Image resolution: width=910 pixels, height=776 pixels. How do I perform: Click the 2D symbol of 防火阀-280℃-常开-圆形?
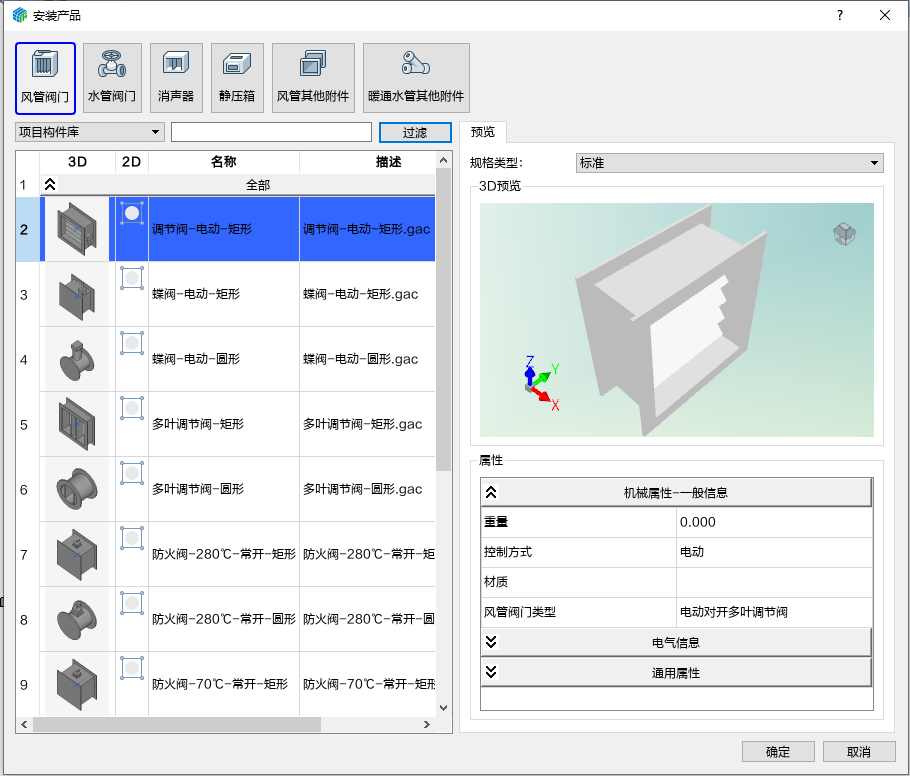click(132, 603)
